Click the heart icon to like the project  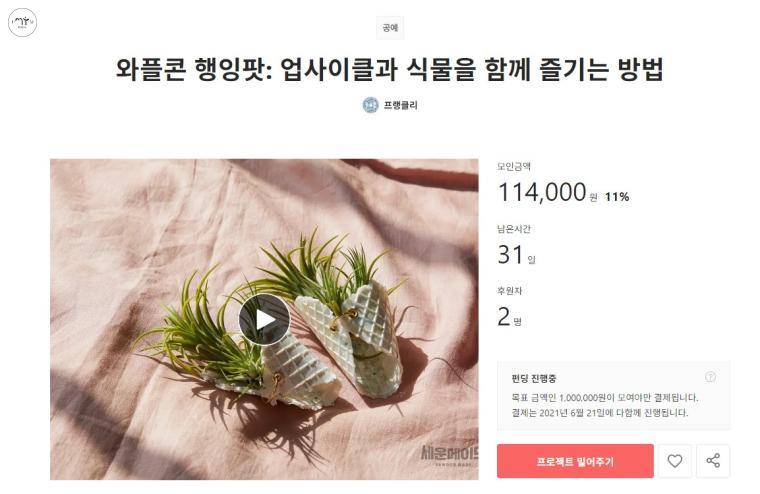click(674, 461)
